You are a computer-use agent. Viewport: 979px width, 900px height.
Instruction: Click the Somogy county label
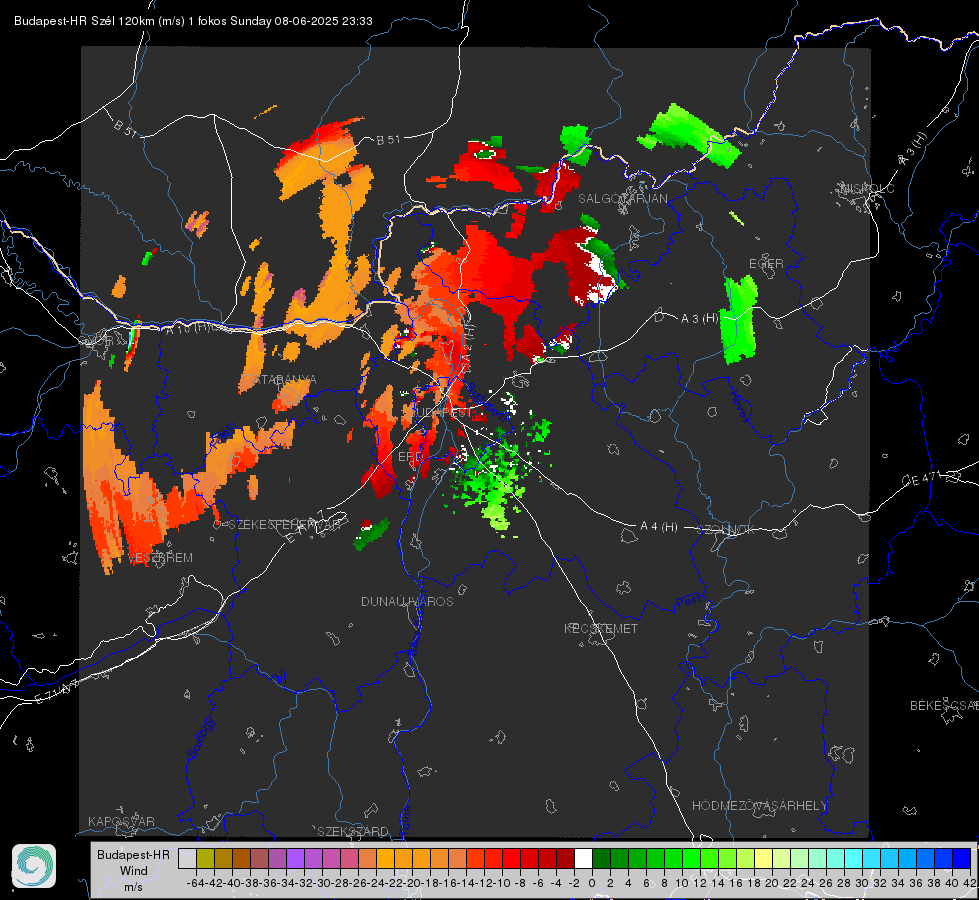click(200, 738)
